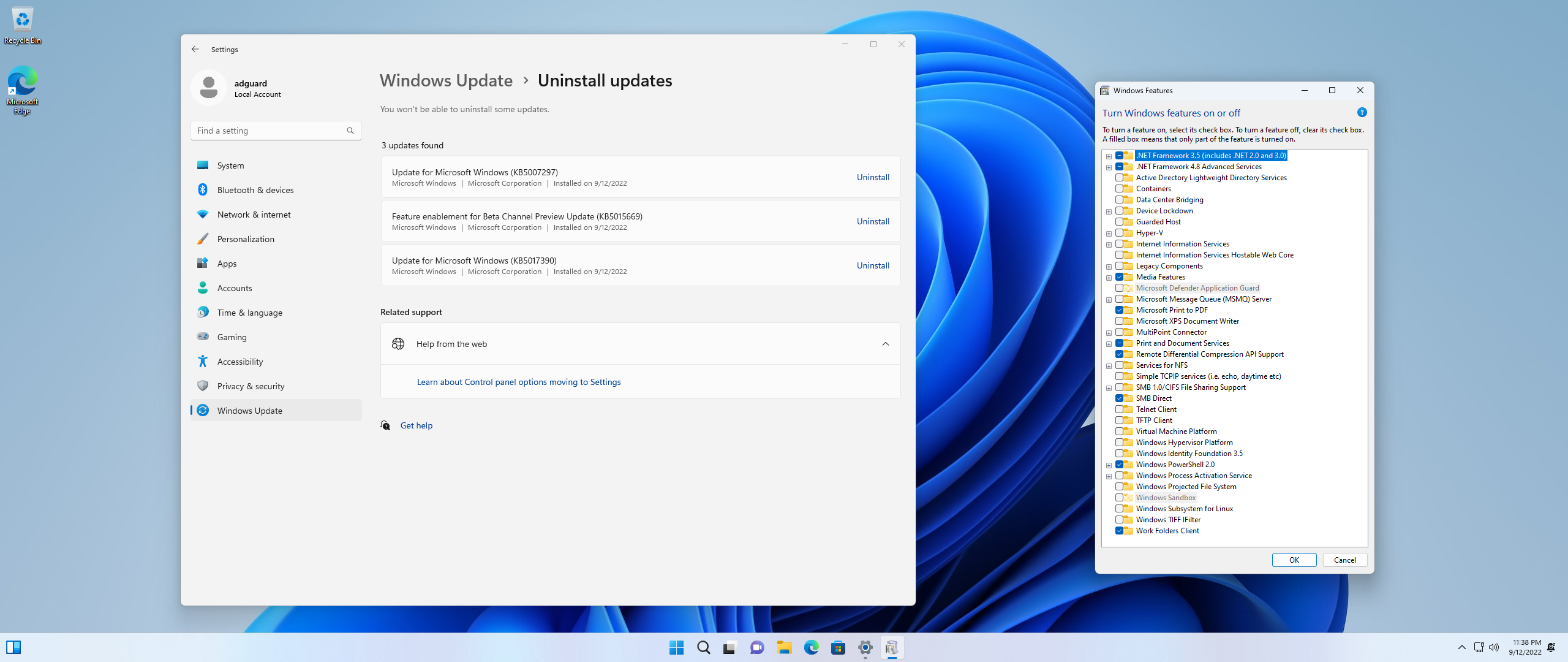Image resolution: width=1568 pixels, height=662 pixels.
Task: Open Task View on the taskbar
Action: pyautogui.click(x=730, y=647)
